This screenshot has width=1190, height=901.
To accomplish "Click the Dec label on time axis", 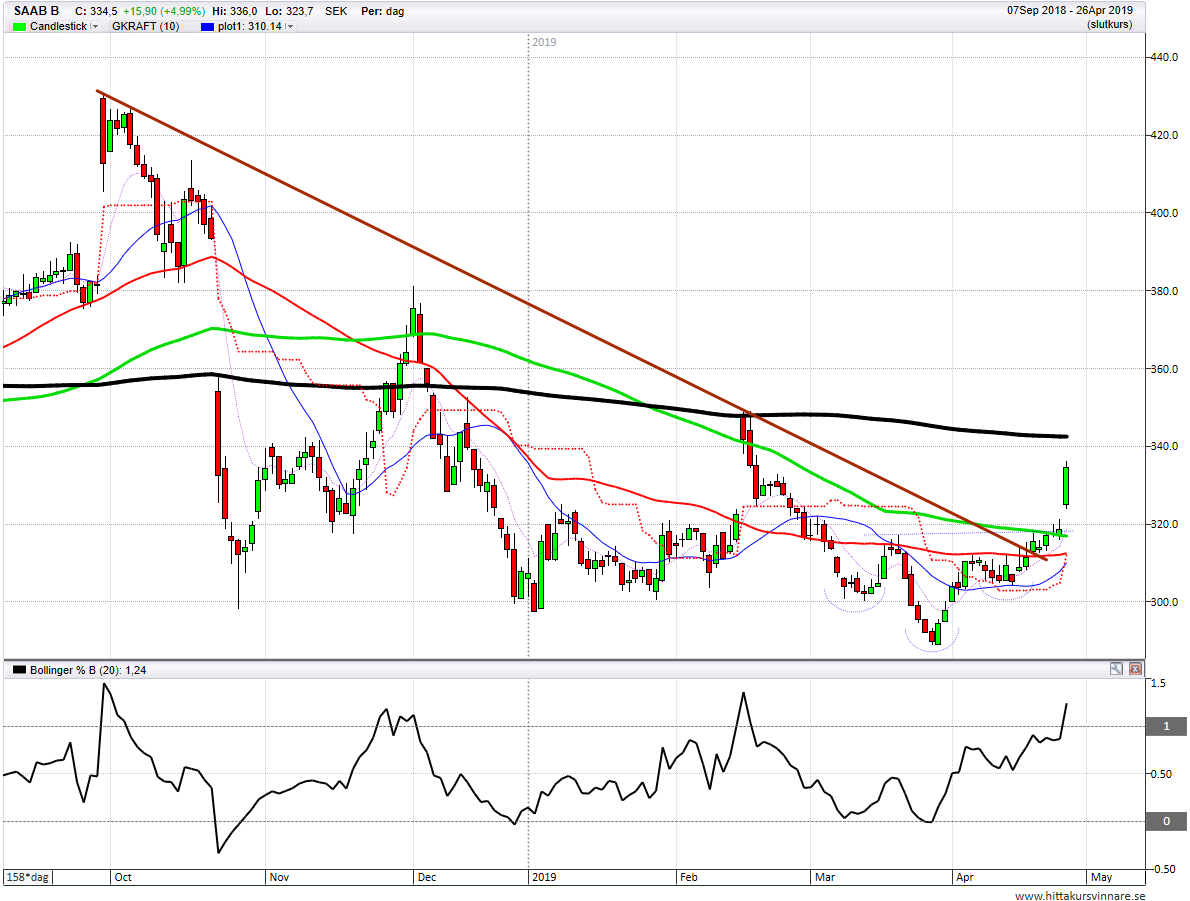I will (427, 877).
